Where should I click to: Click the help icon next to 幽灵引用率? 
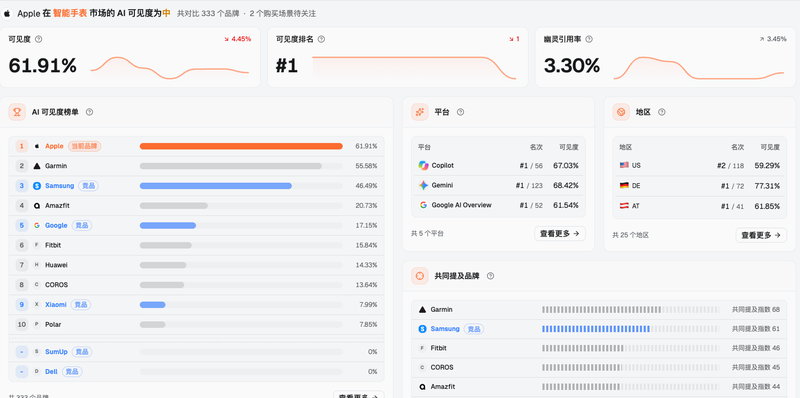point(589,39)
